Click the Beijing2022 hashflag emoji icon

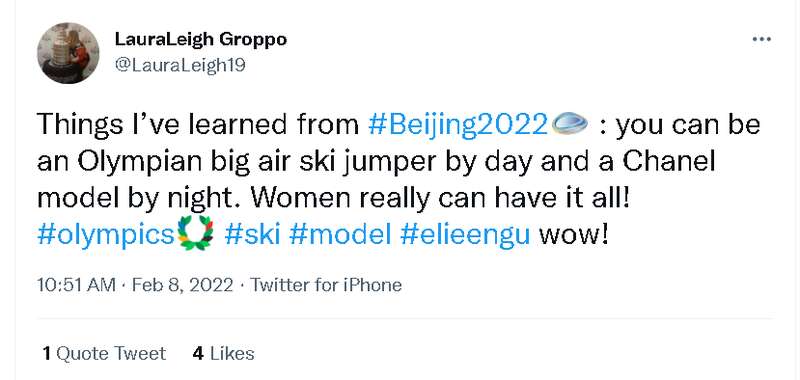coord(570,124)
